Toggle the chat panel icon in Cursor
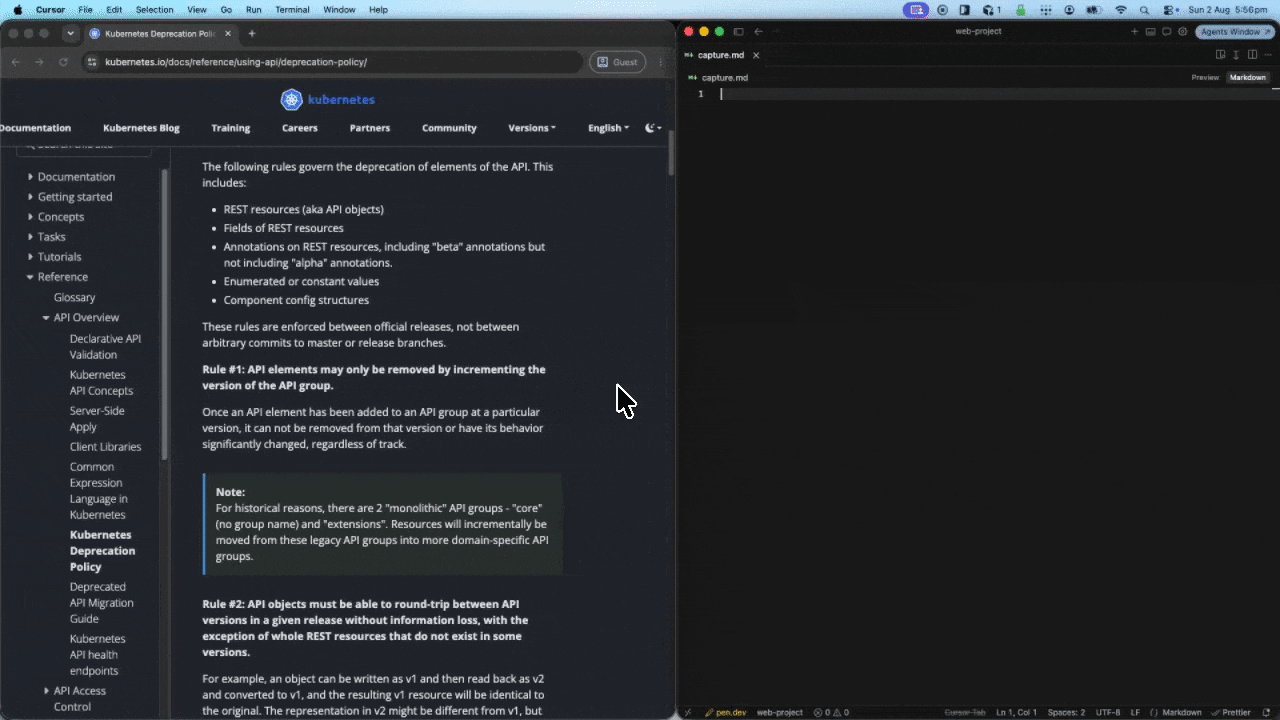Viewport: 1280px width, 720px height. [x=1166, y=32]
